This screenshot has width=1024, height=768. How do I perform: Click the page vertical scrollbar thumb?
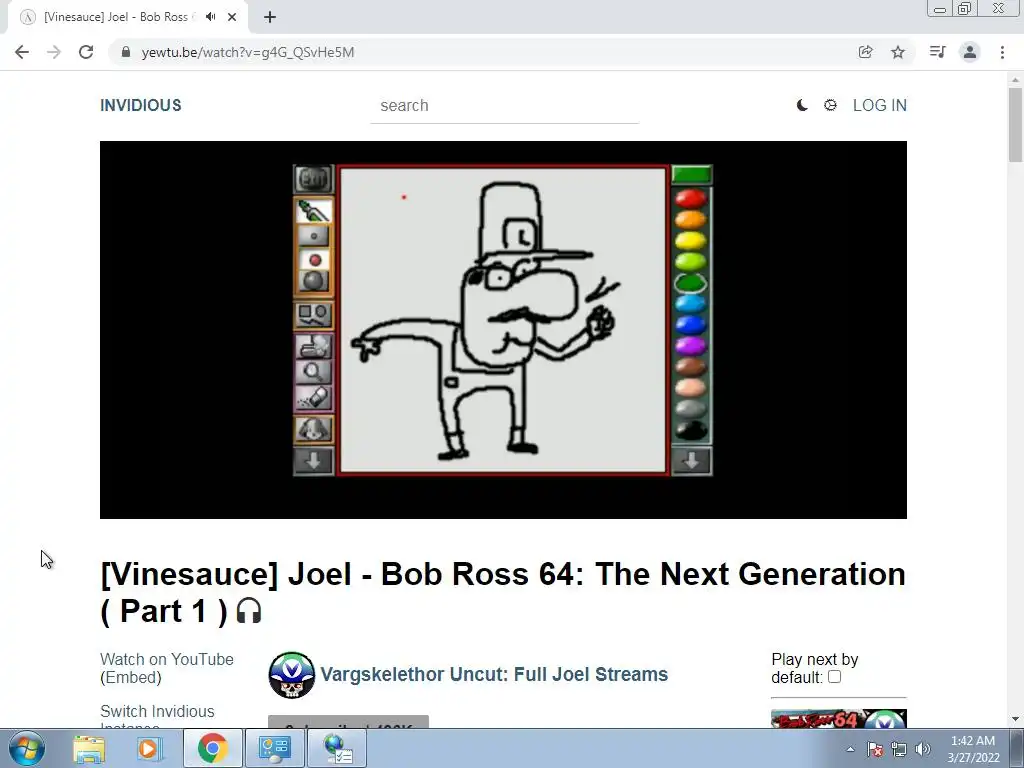pos(1015,124)
